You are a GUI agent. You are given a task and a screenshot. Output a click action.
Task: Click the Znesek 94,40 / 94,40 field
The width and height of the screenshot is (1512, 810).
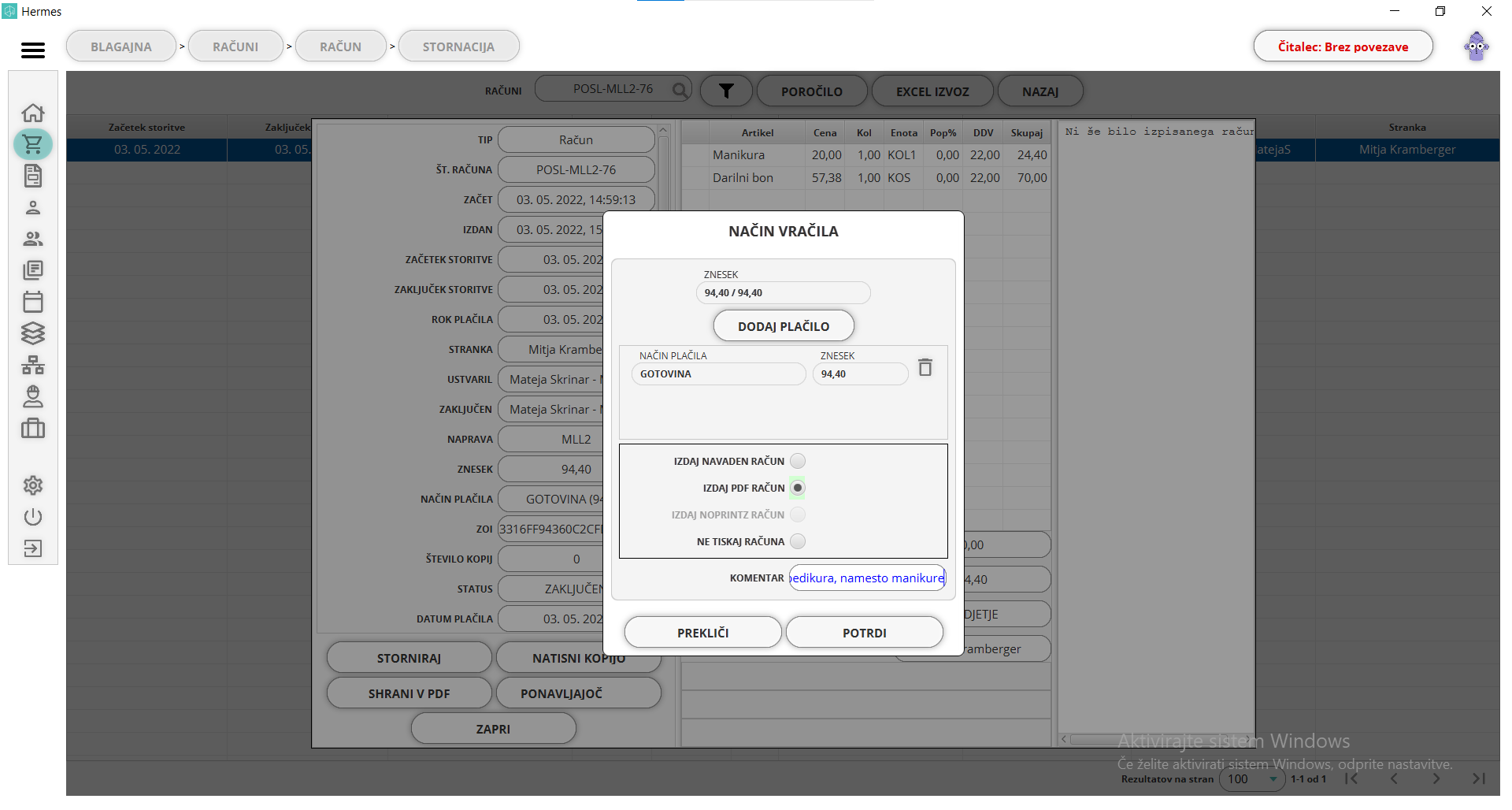point(784,292)
